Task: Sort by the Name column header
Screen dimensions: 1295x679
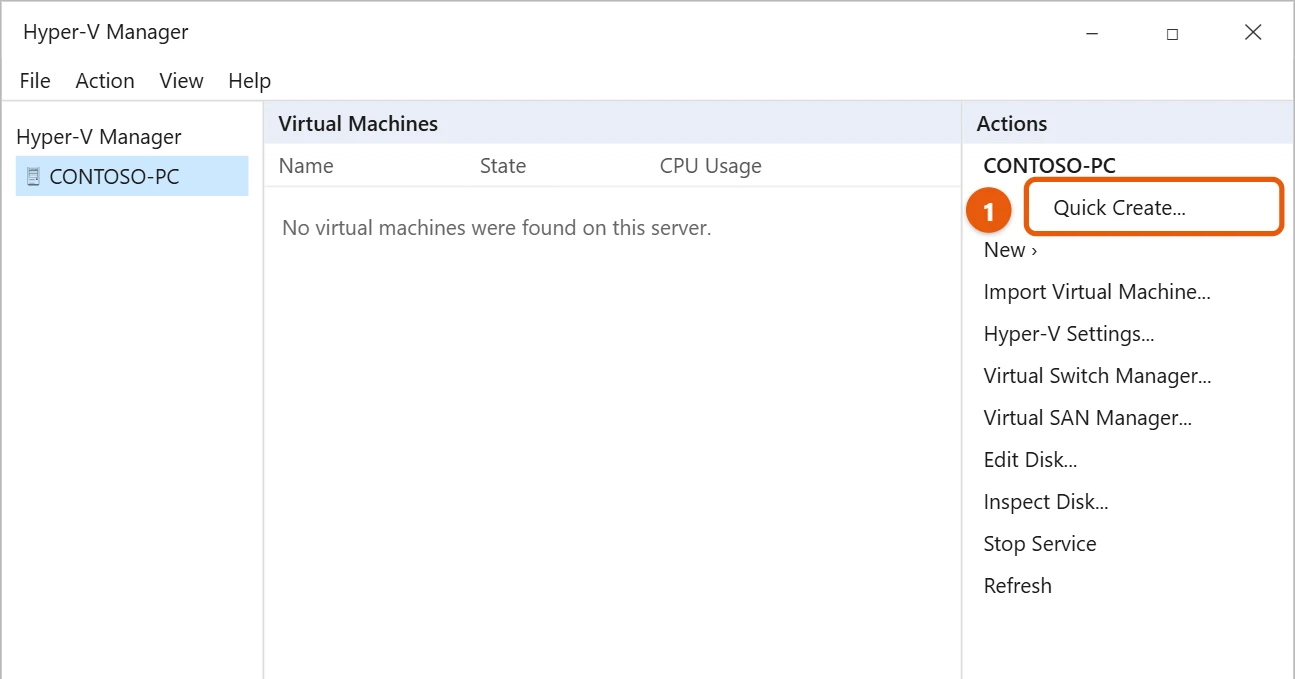Action: (x=306, y=166)
